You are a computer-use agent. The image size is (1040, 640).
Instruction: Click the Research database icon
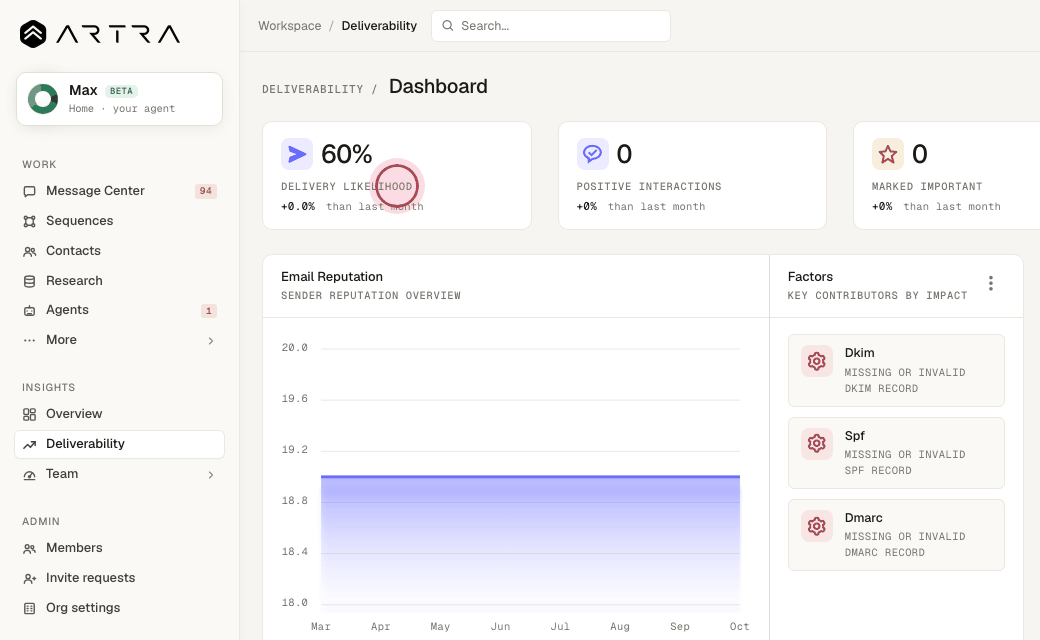[29, 281]
